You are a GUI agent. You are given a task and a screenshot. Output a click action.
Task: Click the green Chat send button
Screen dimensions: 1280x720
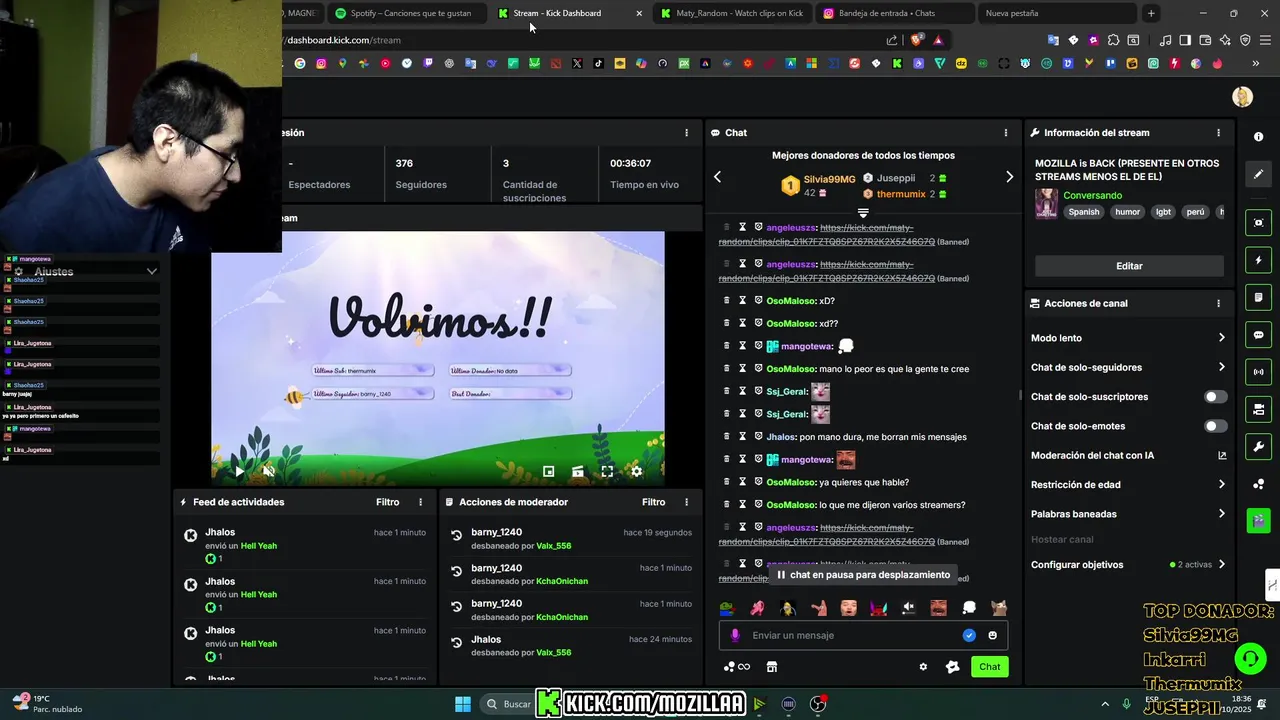click(989, 667)
